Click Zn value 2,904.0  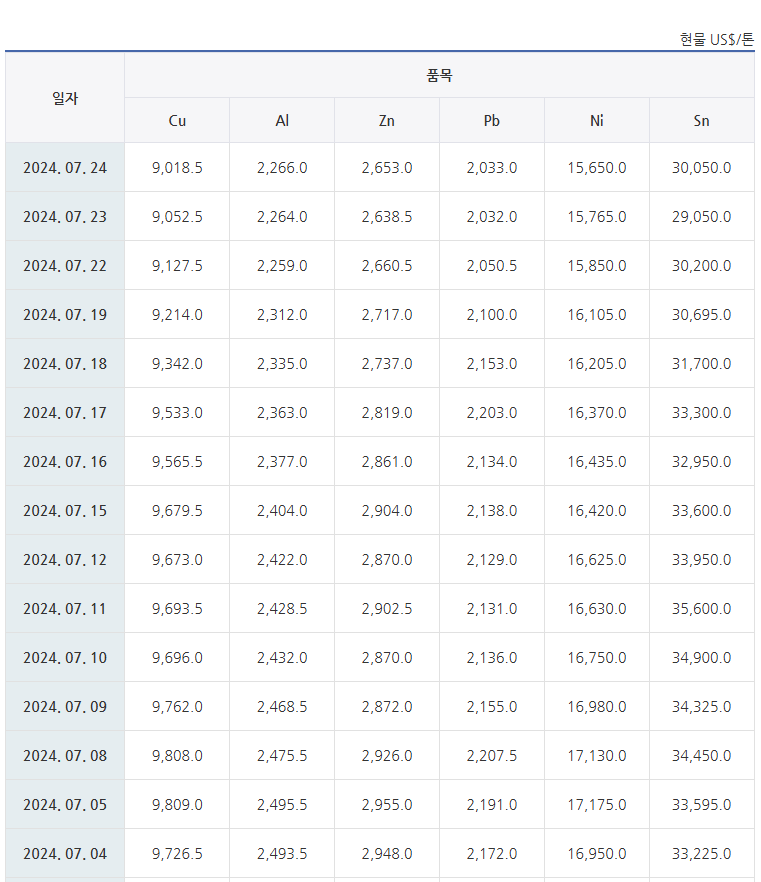tap(387, 511)
